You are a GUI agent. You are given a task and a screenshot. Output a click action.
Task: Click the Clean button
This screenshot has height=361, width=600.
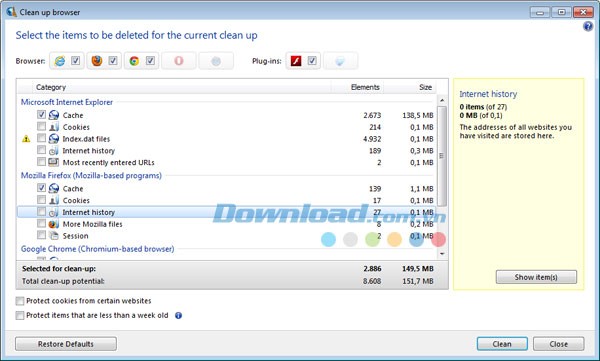502,344
